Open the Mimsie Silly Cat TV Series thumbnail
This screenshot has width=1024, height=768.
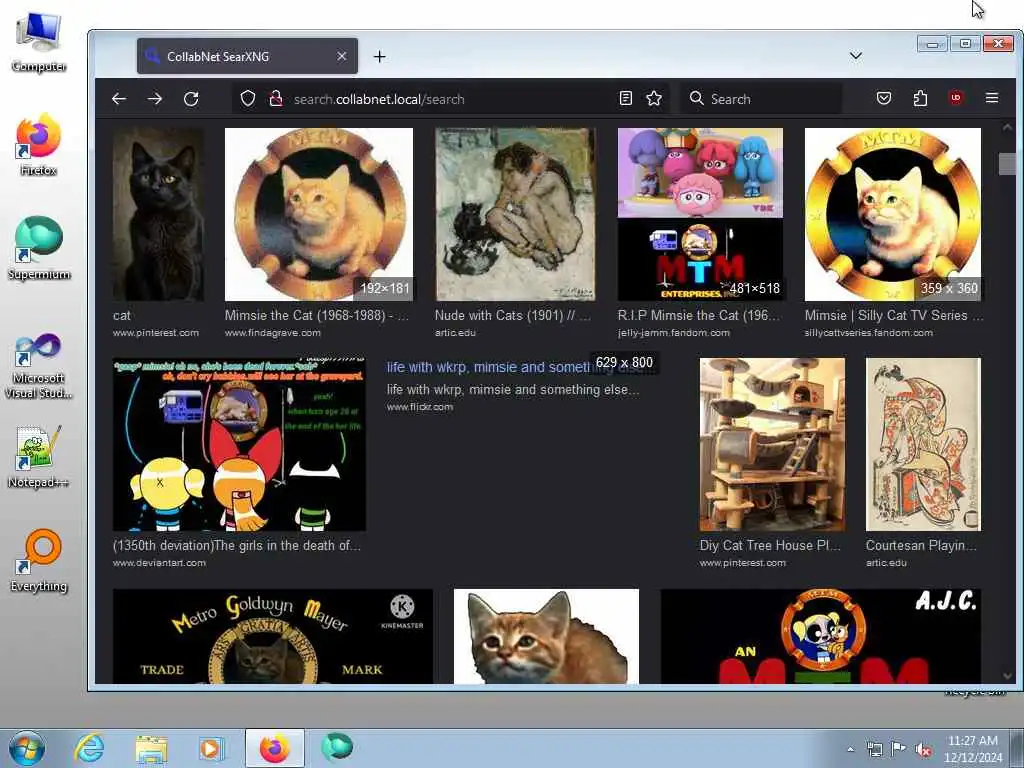click(x=893, y=214)
